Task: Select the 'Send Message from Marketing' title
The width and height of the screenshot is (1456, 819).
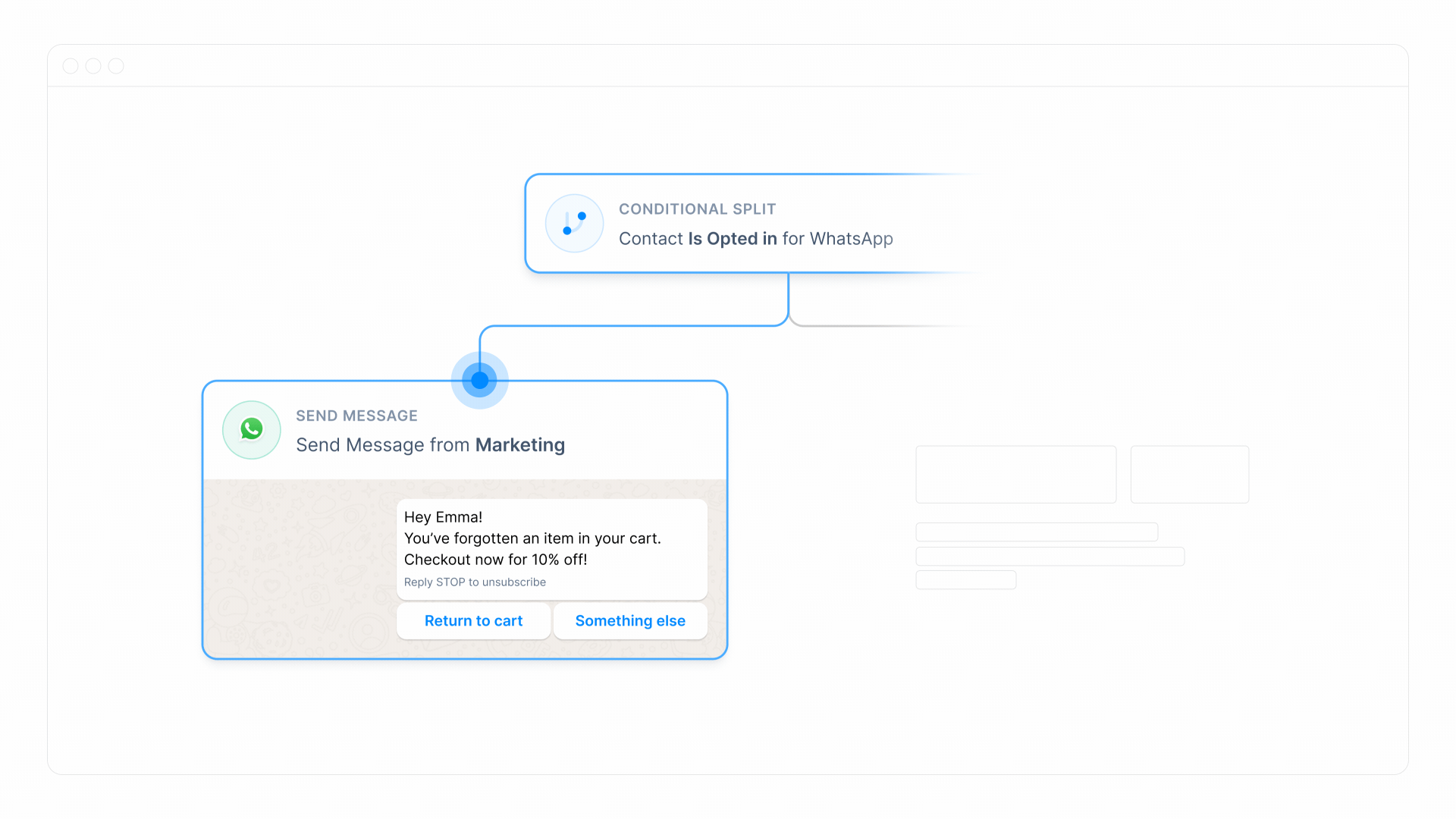Action: 430,445
